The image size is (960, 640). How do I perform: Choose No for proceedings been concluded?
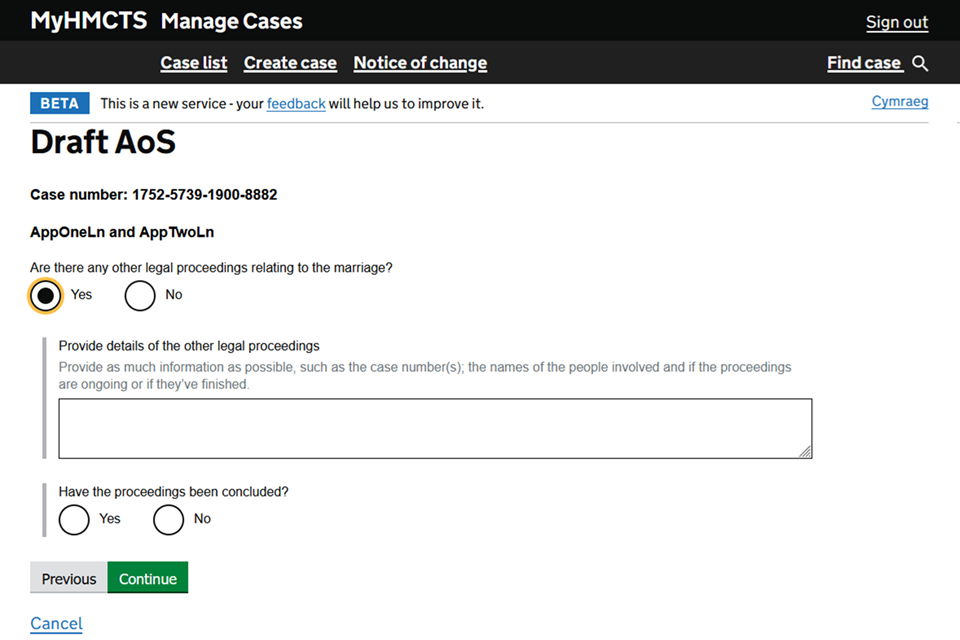coord(168,519)
